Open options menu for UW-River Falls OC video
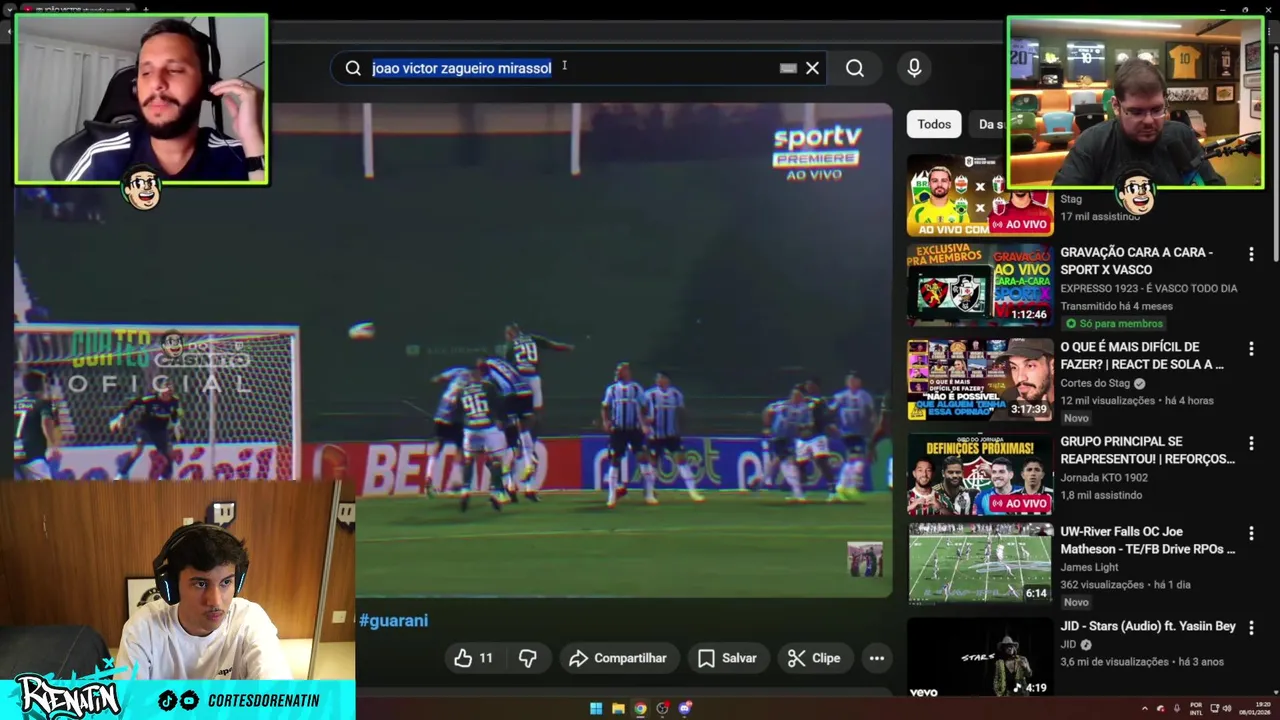1280x720 pixels. (1251, 534)
